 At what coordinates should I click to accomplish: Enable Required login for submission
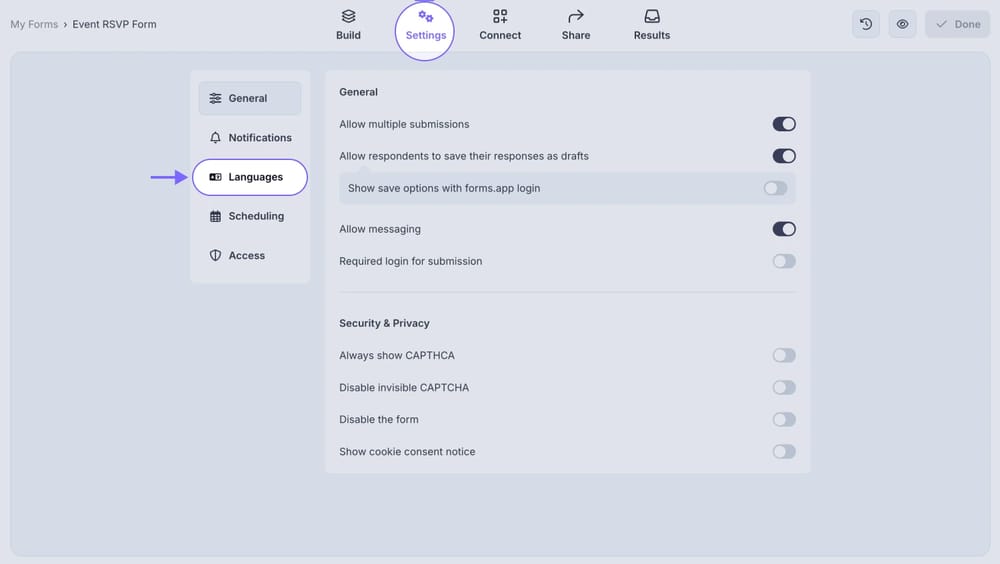[x=784, y=261]
